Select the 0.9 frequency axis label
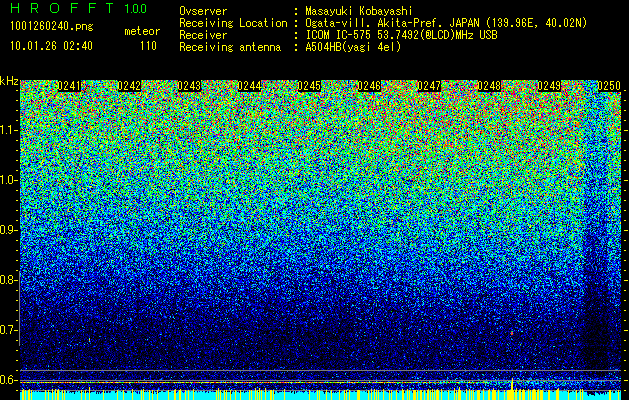 tap(9, 230)
